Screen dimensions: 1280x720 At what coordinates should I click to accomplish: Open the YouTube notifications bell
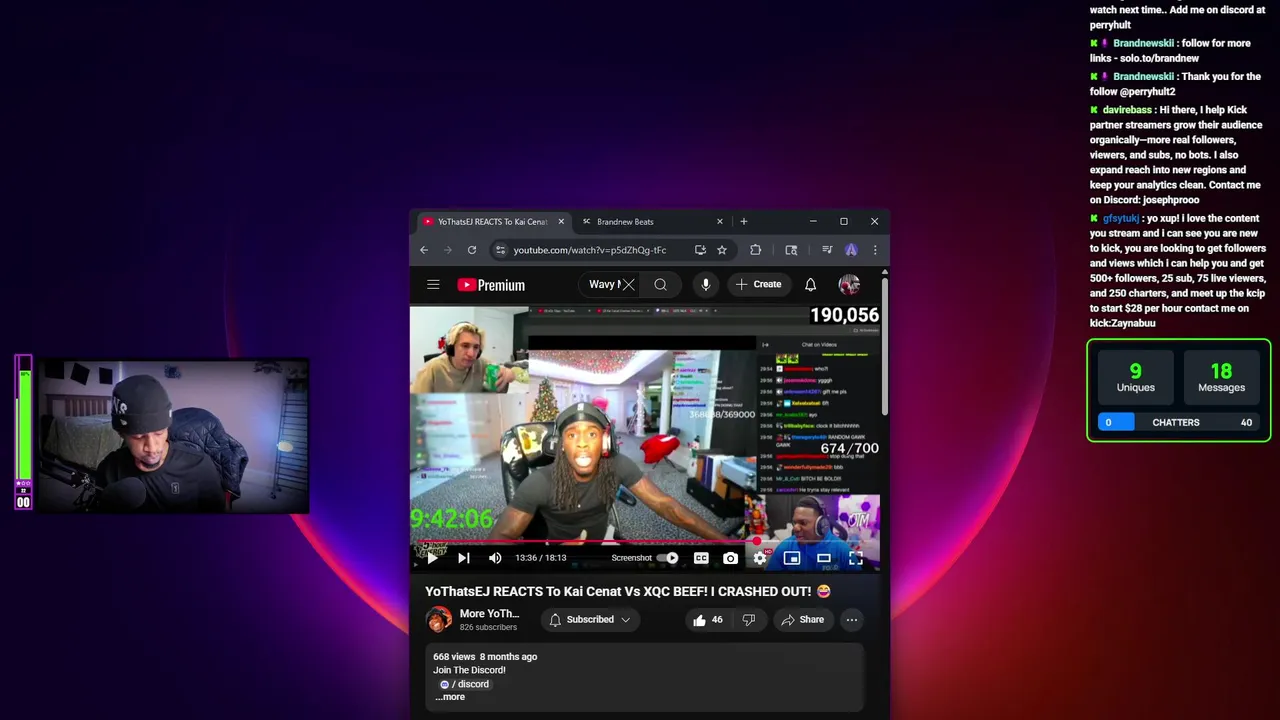[811, 285]
